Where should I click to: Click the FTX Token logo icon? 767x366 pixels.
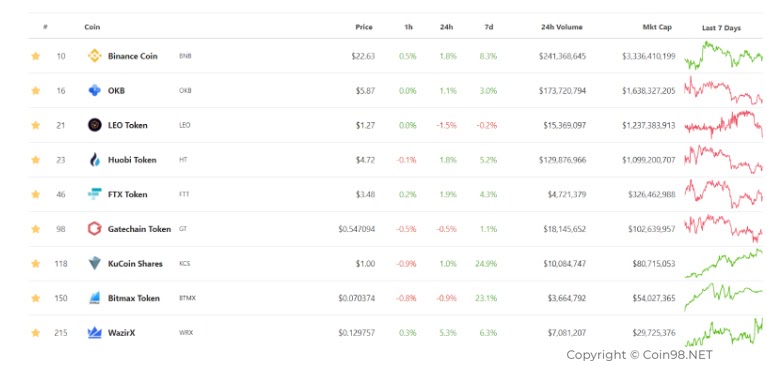click(x=94, y=194)
